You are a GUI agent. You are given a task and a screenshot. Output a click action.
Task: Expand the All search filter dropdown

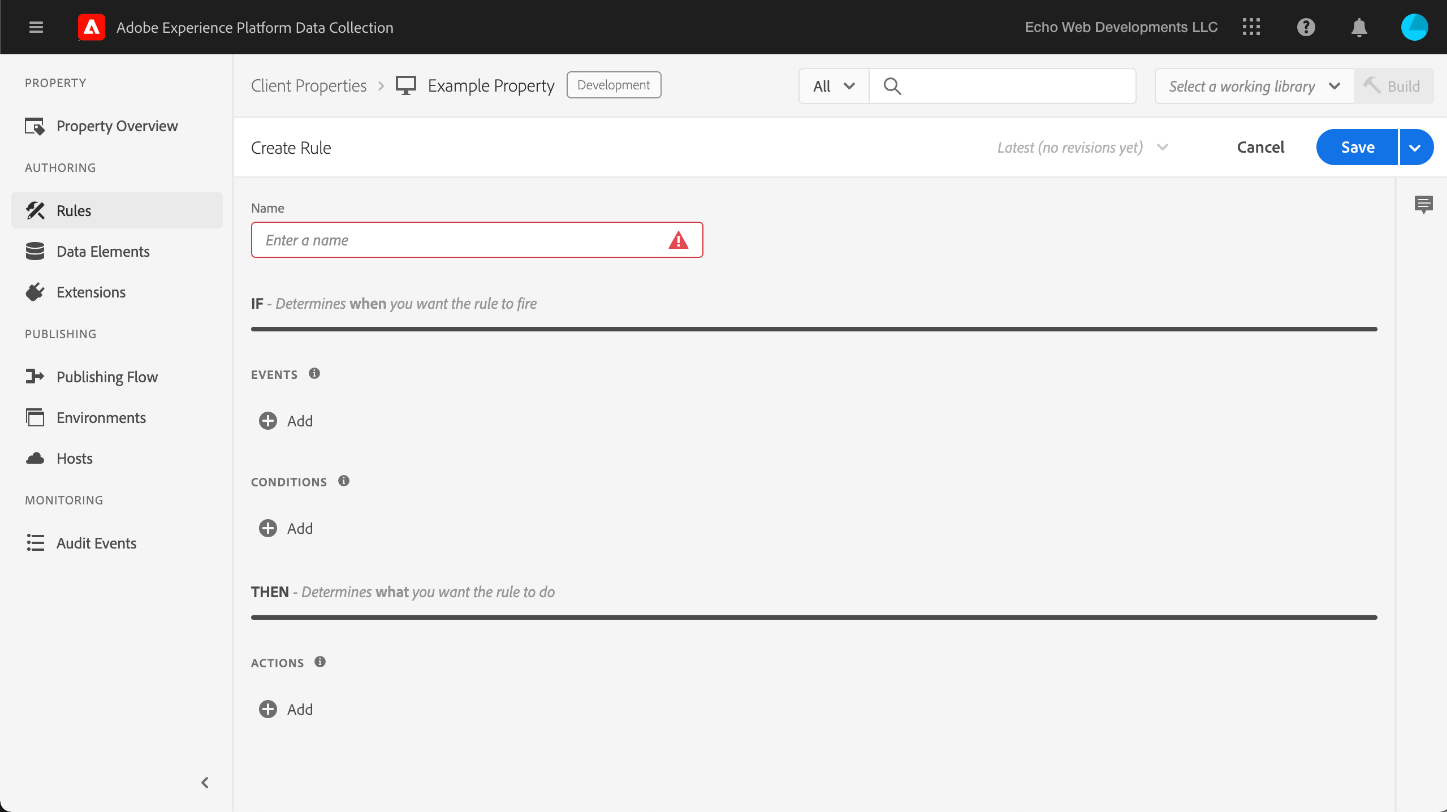point(834,86)
